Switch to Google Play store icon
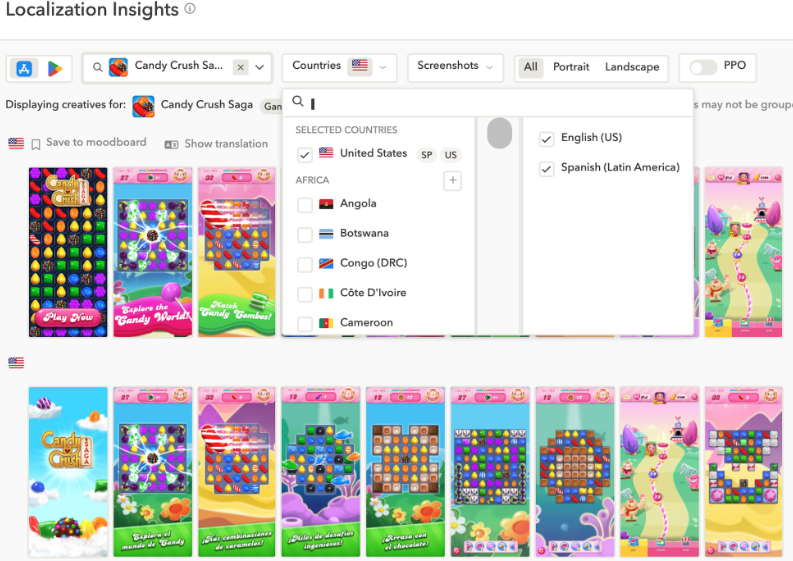793x561 pixels. coord(55,68)
